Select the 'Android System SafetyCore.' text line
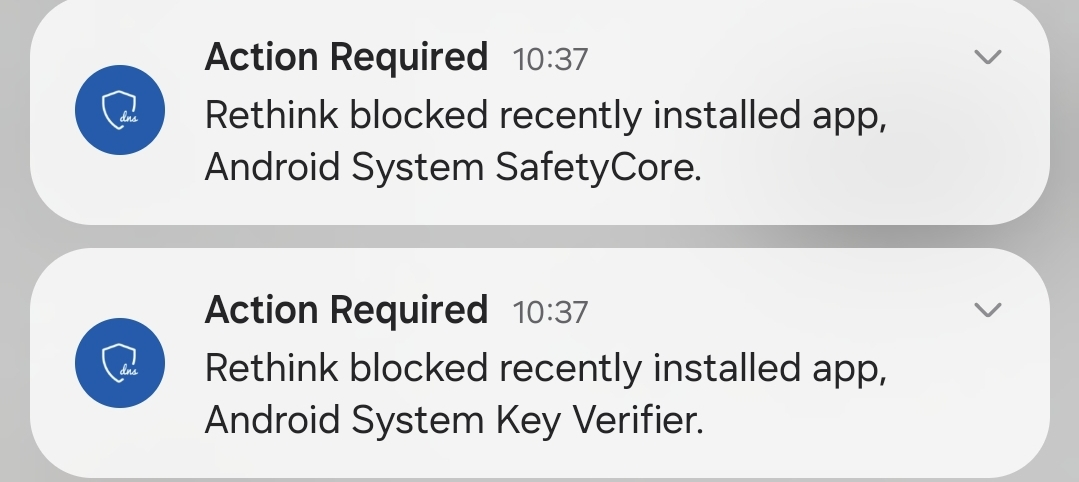1079x482 pixels. point(453,168)
